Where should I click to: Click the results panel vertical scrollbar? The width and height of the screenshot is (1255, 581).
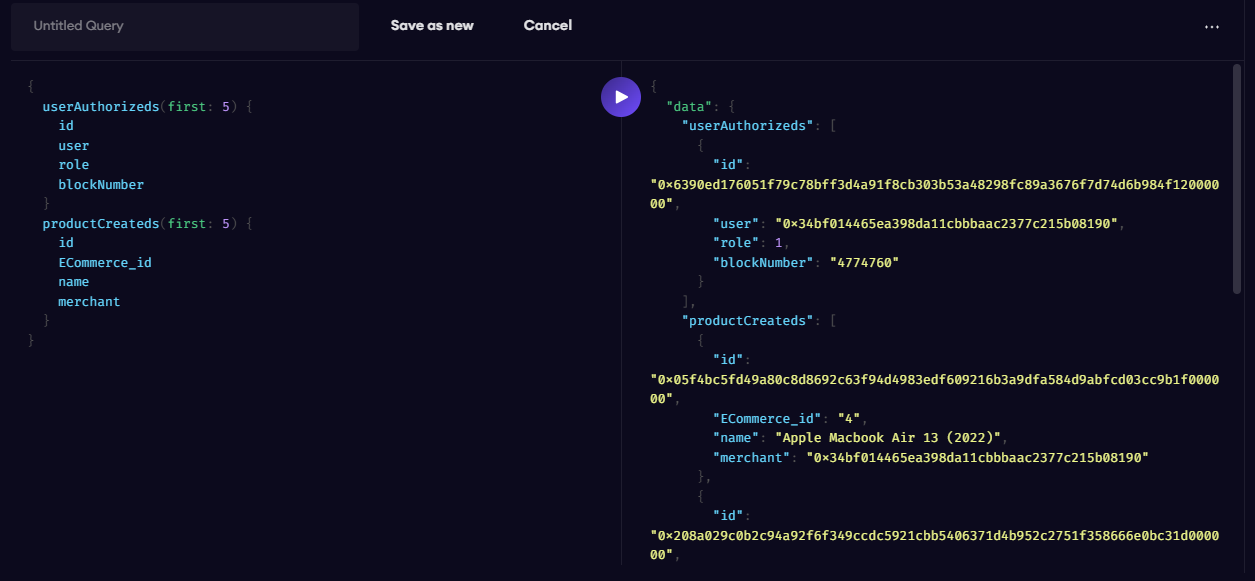pos(1238,180)
